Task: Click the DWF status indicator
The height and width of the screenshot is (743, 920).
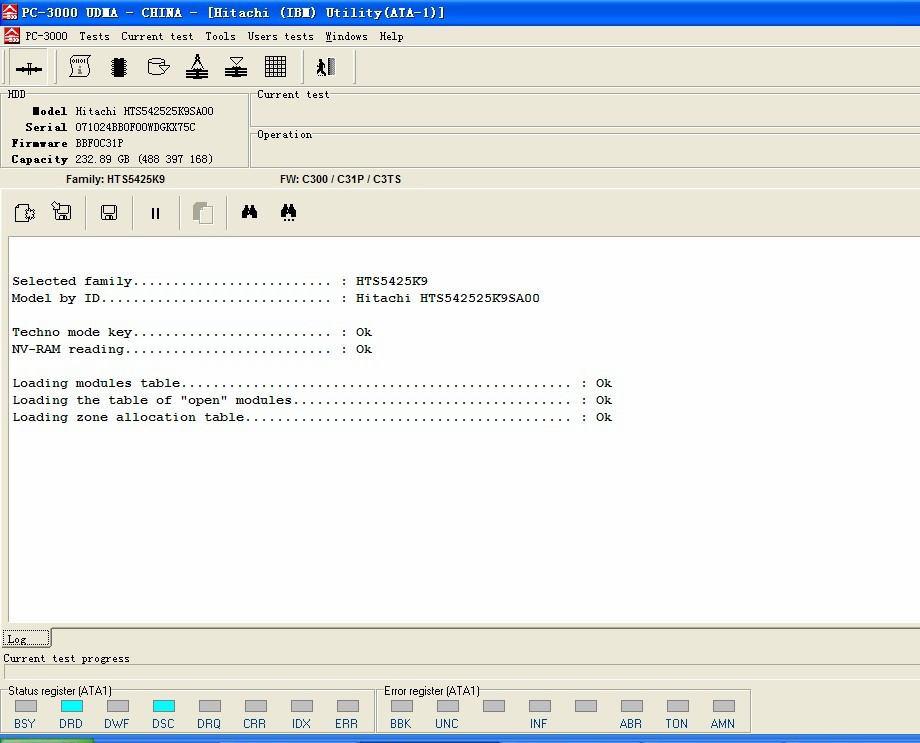Action: coord(117,706)
